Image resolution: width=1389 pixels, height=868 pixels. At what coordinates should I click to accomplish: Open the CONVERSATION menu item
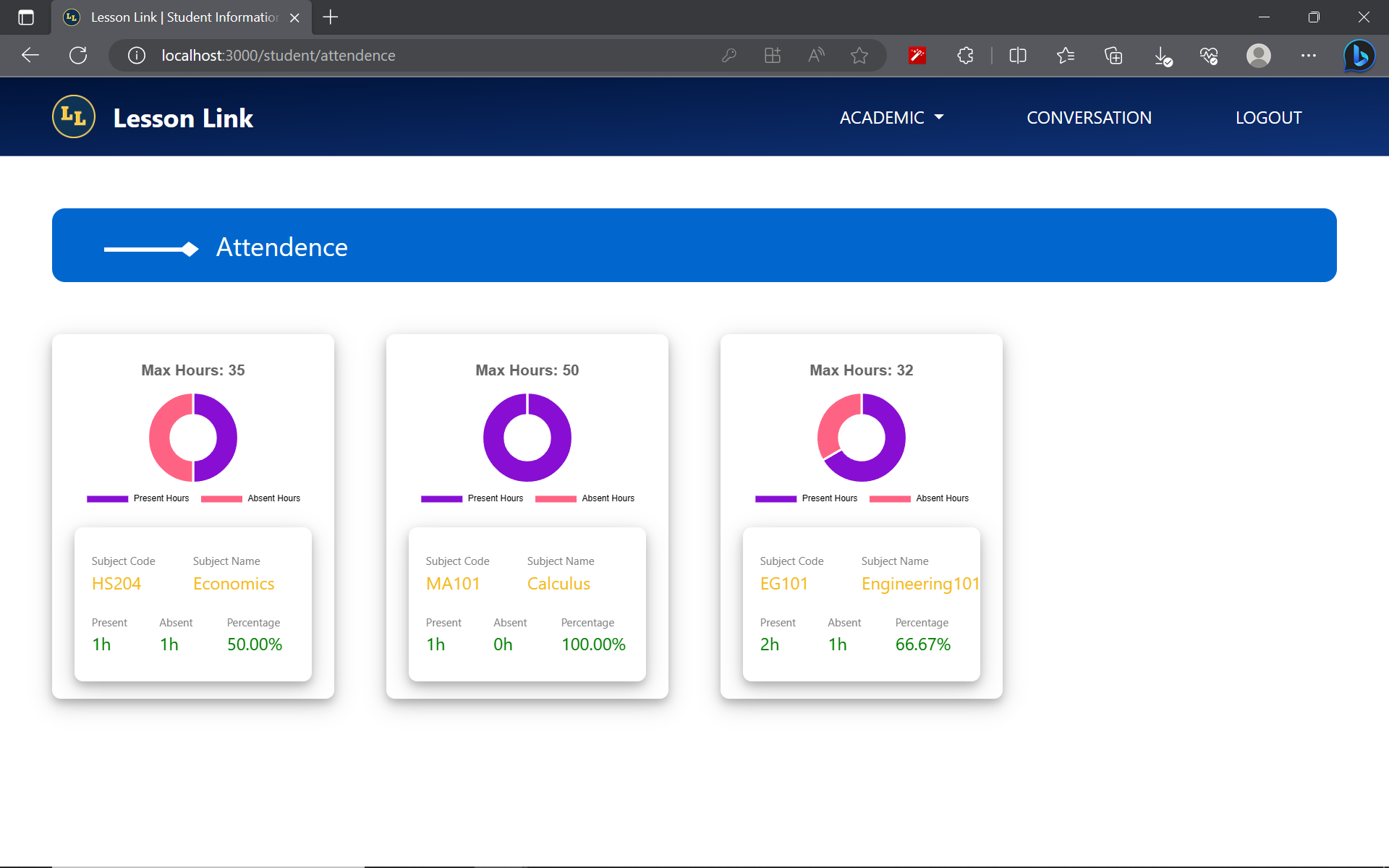tap(1089, 117)
